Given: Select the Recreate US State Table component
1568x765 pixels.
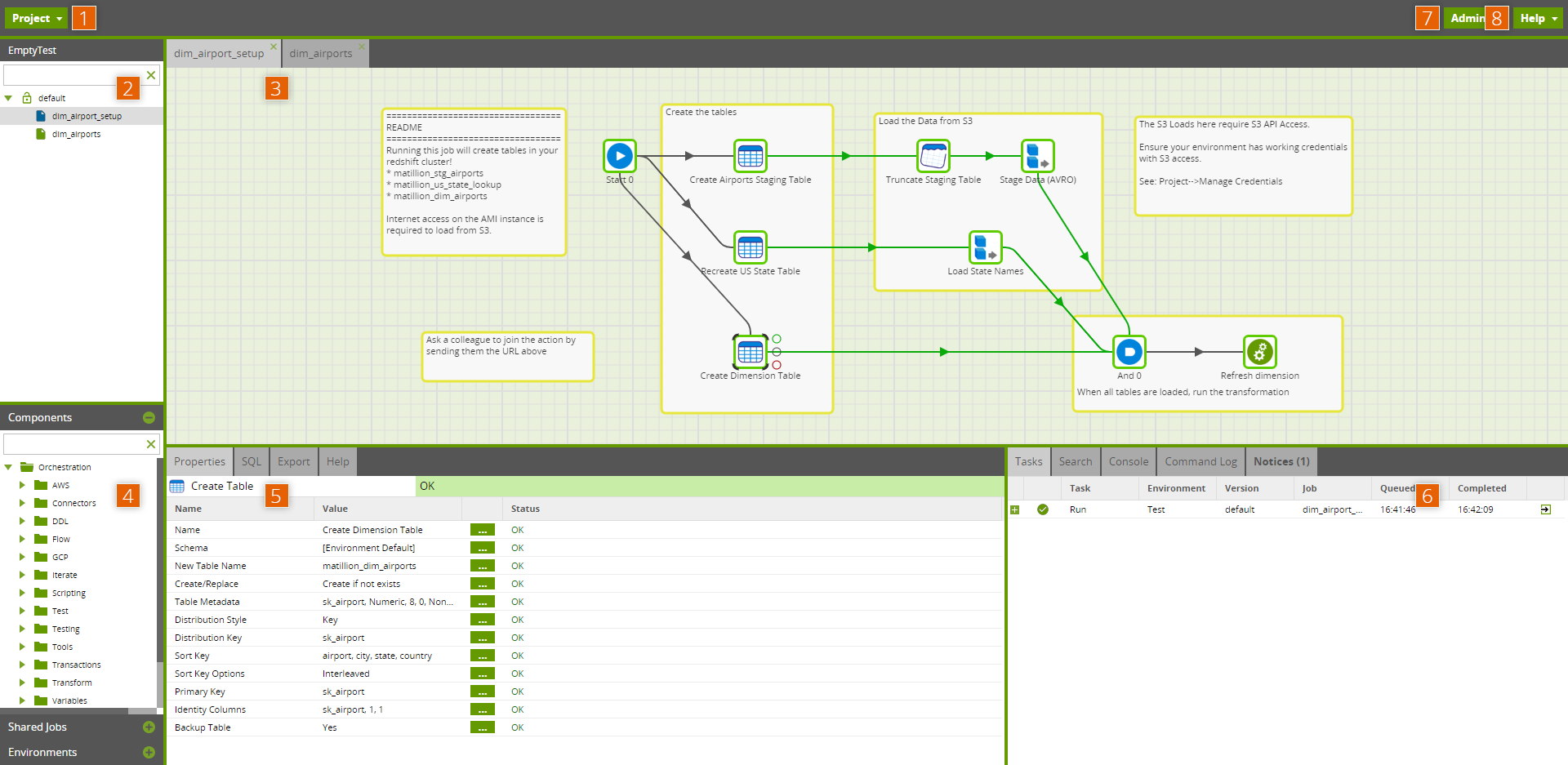Looking at the screenshot, I should [749, 247].
